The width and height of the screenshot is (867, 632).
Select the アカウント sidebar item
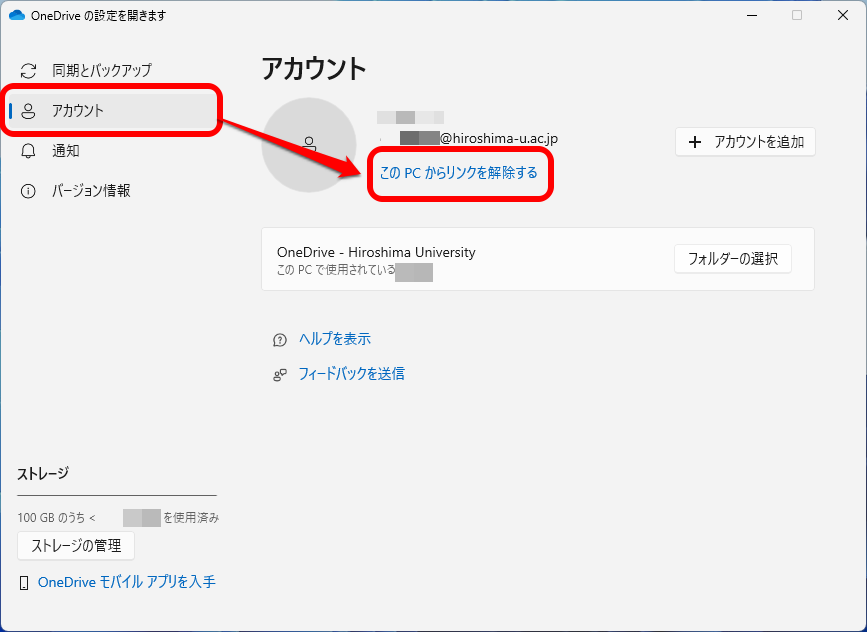tap(112, 111)
